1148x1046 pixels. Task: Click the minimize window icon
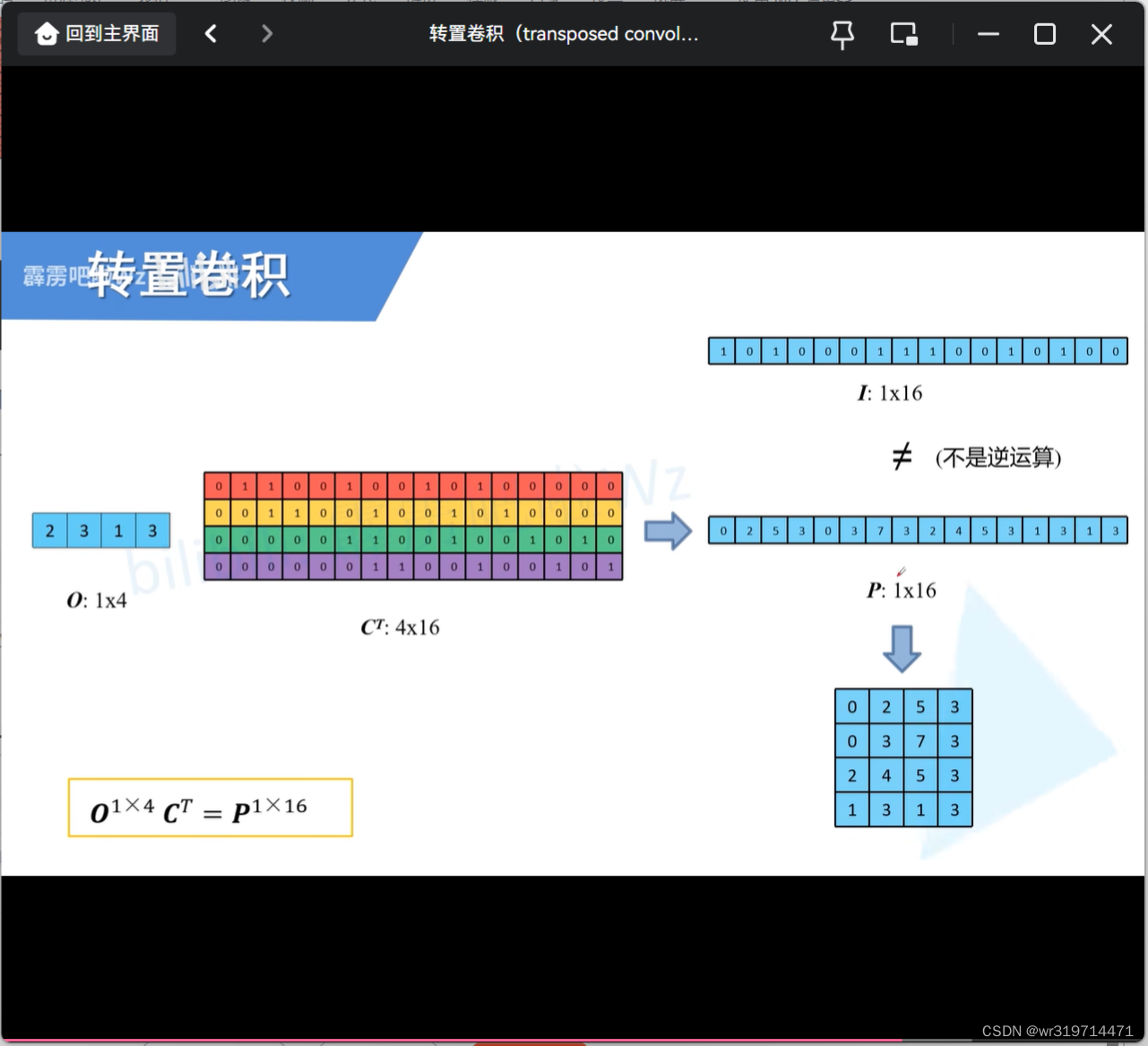tap(988, 34)
